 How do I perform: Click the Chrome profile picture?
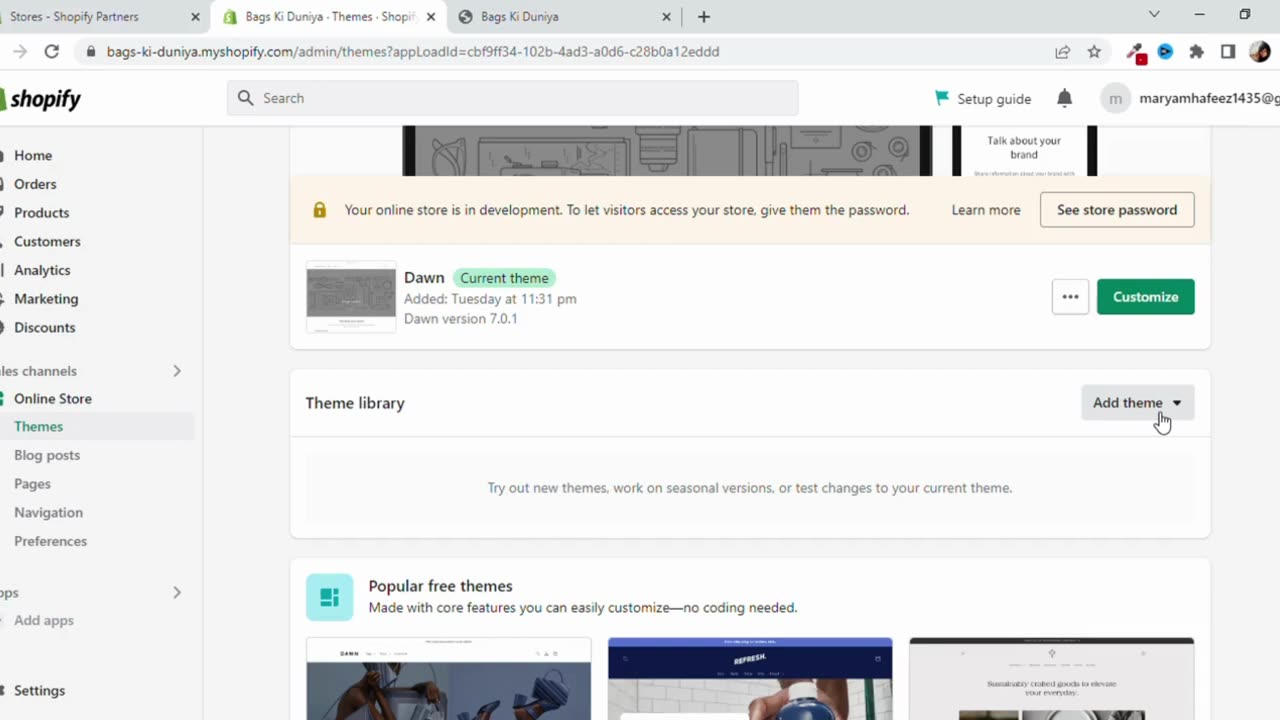(1259, 51)
